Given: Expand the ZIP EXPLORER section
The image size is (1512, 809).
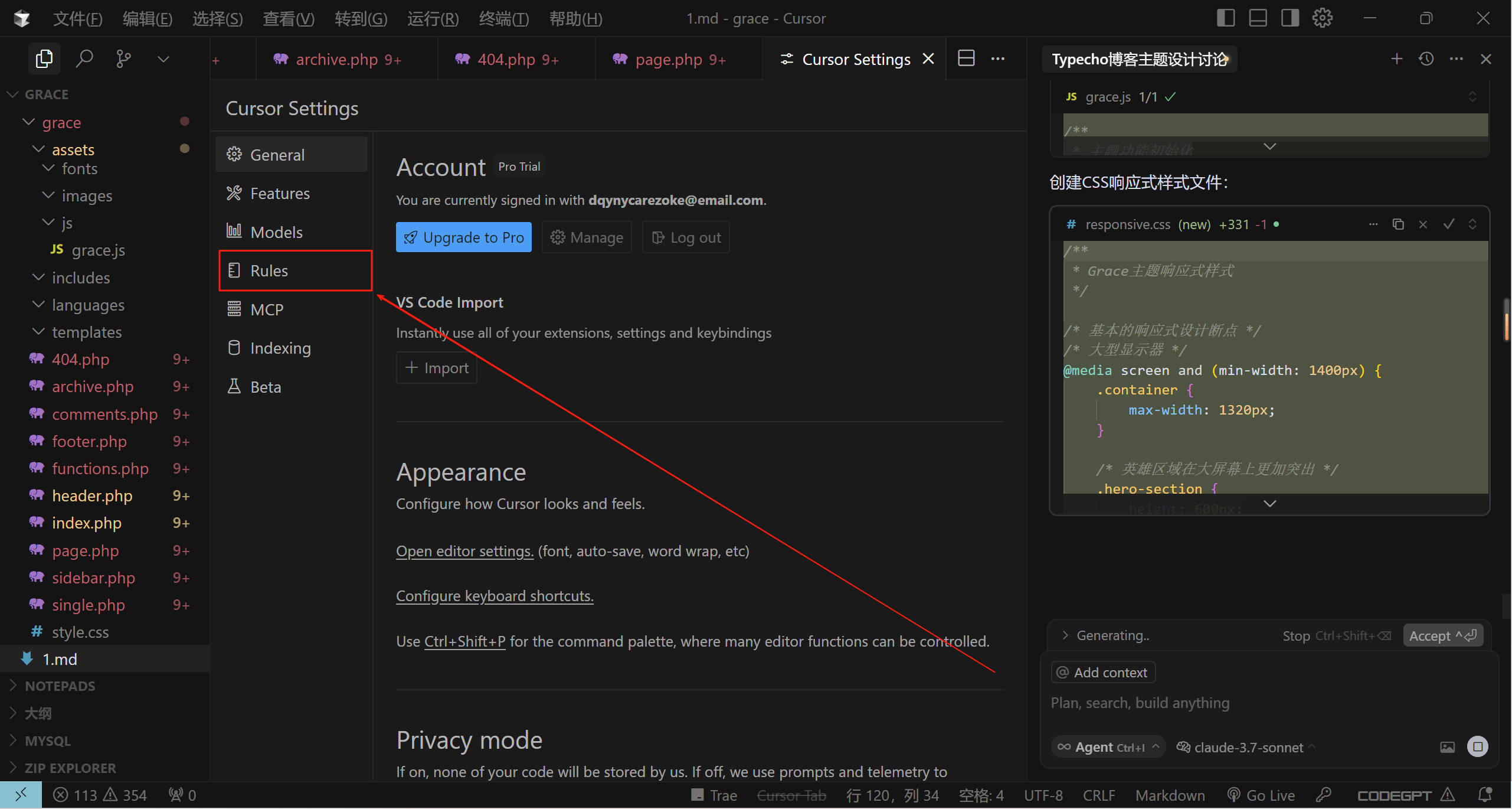Looking at the screenshot, I should pos(70,768).
